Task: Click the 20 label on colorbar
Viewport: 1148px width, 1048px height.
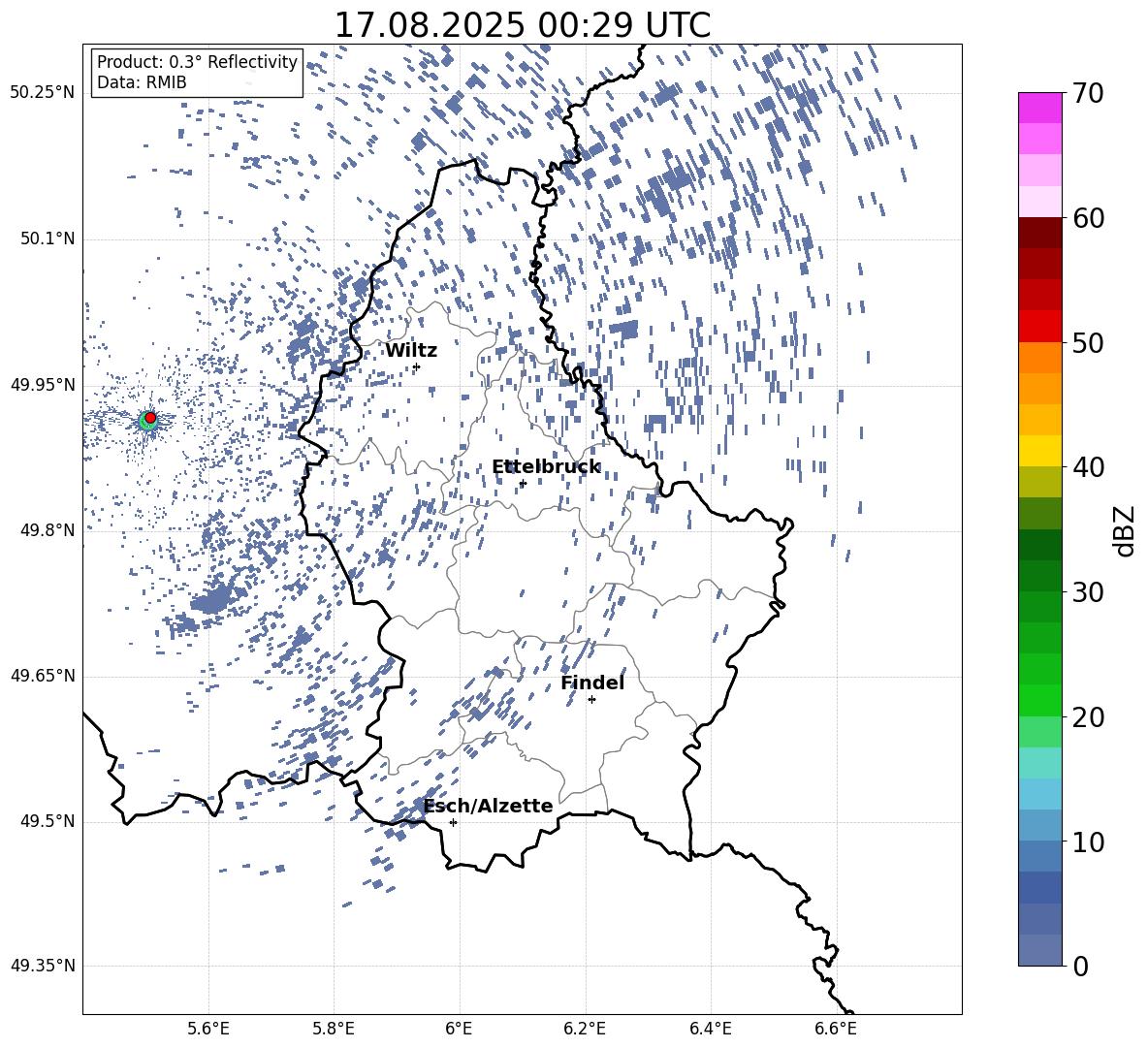Action: [1088, 716]
